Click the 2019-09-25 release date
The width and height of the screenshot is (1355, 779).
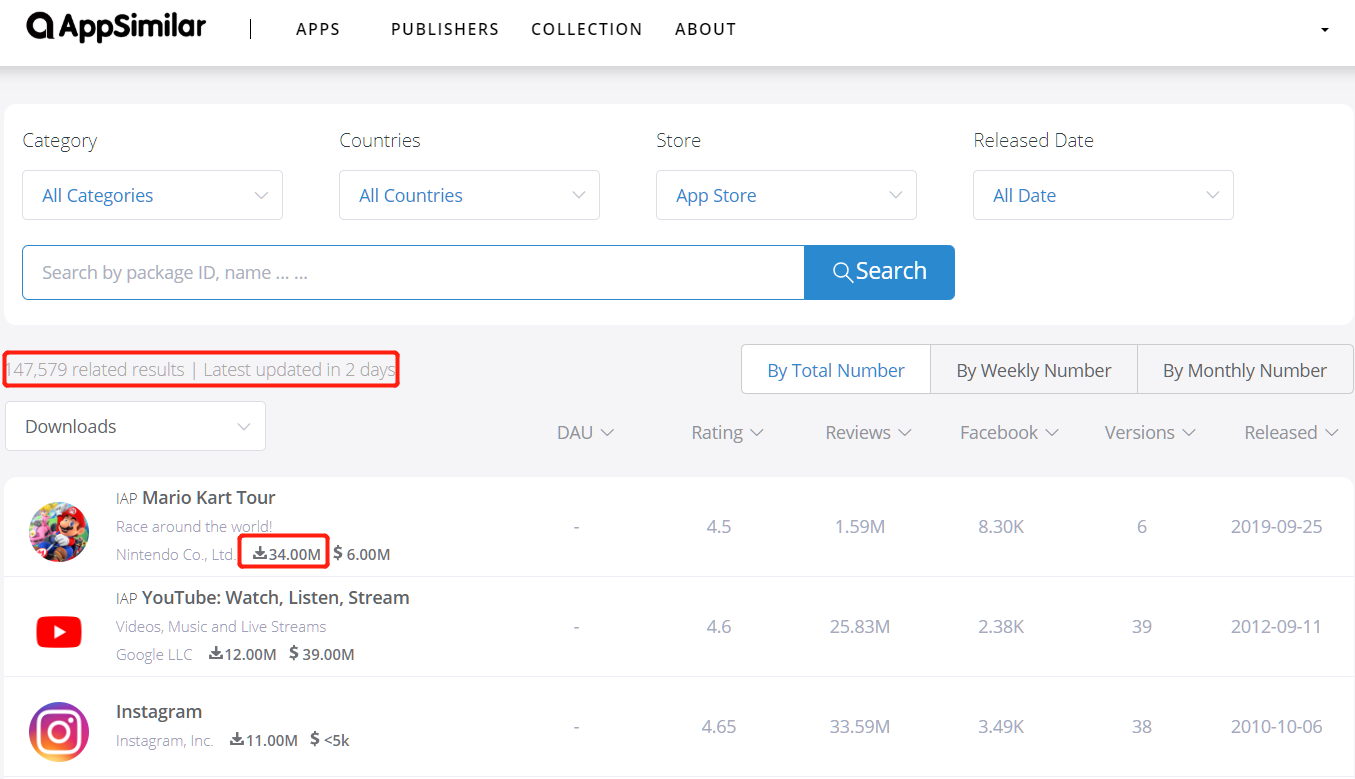click(x=1276, y=526)
